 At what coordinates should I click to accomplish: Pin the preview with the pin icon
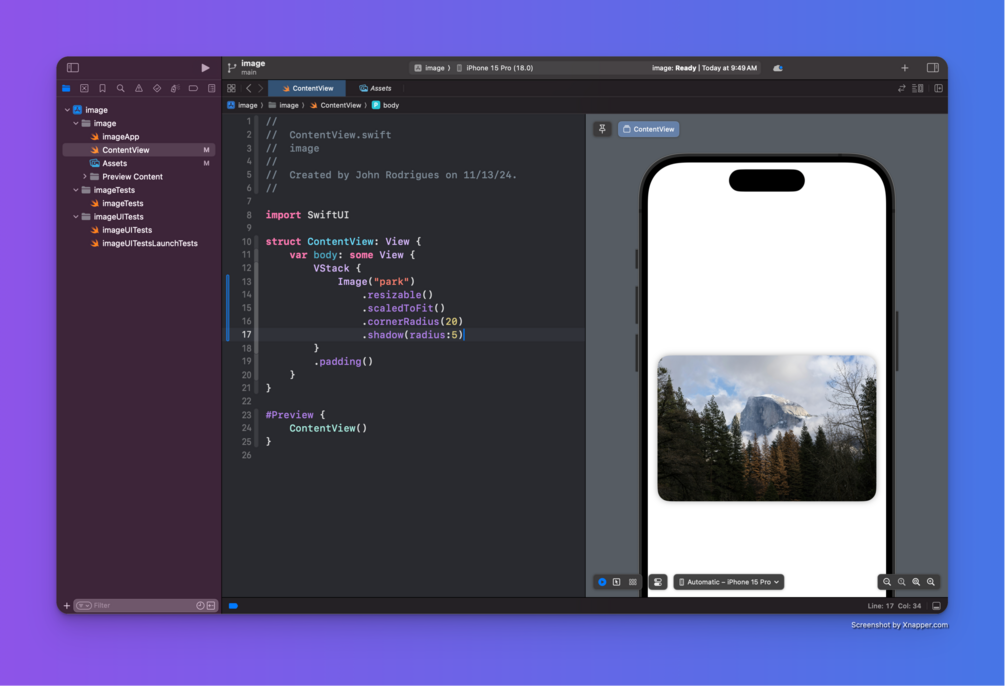tap(602, 129)
